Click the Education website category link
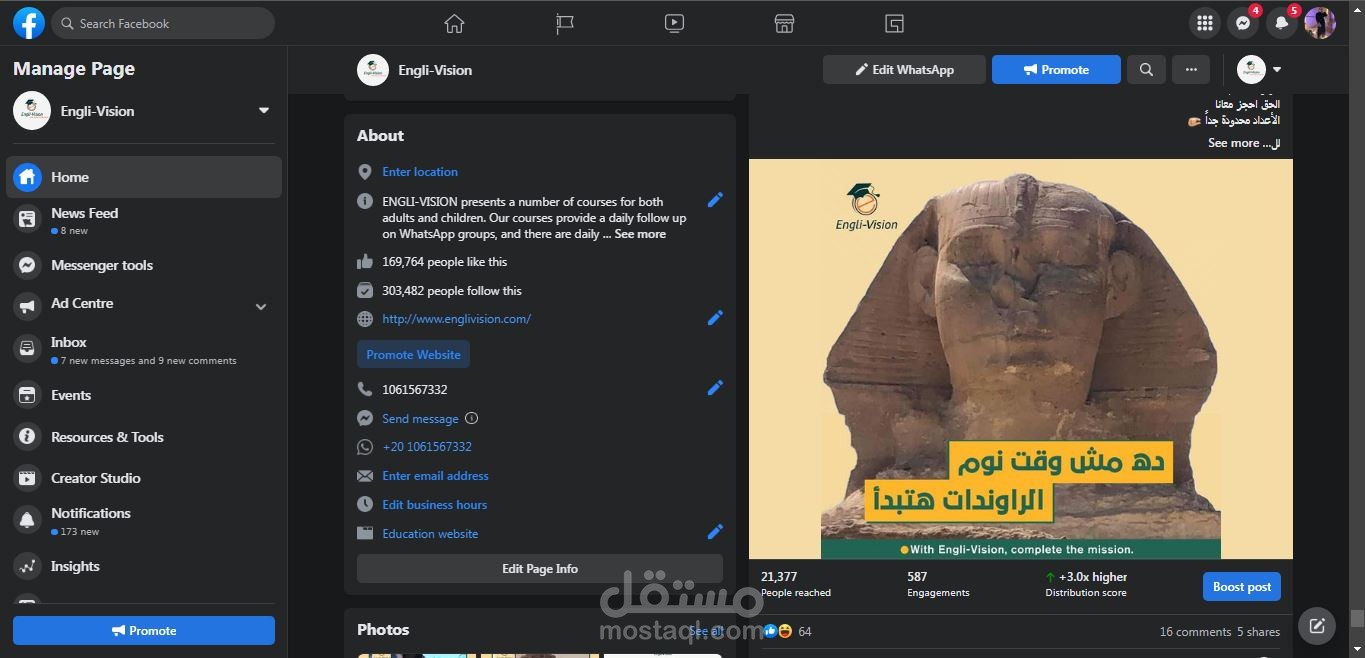1365x658 pixels. [x=430, y=534]
